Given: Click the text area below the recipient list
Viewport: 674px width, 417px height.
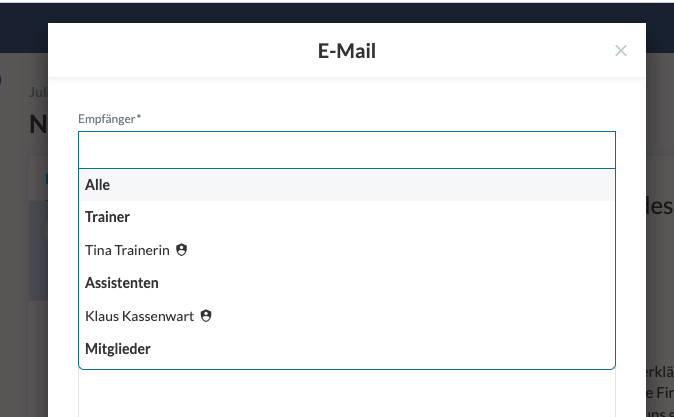Looking at the screenshot, I should point(346,393).
